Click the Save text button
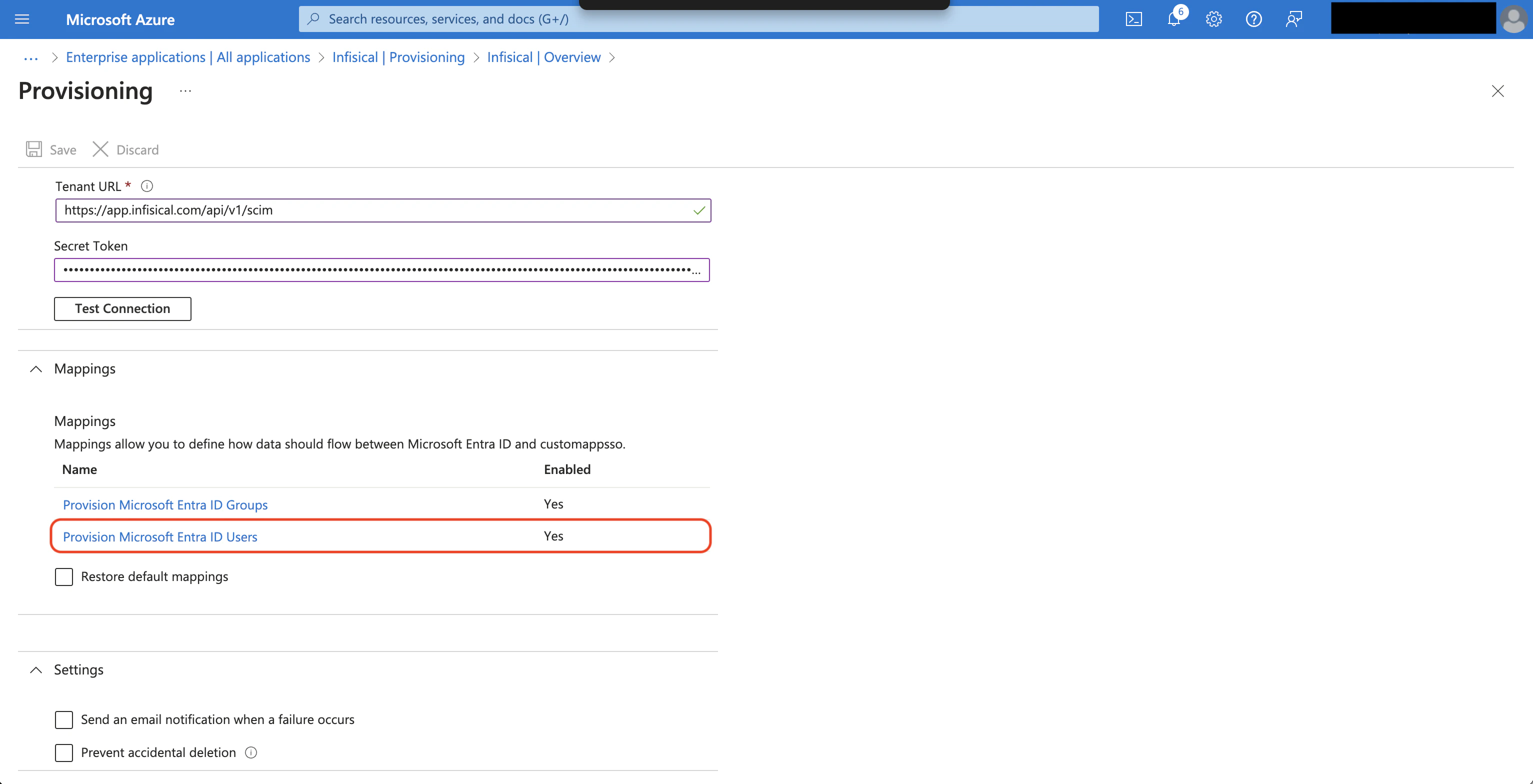 [x=63, y=149]
